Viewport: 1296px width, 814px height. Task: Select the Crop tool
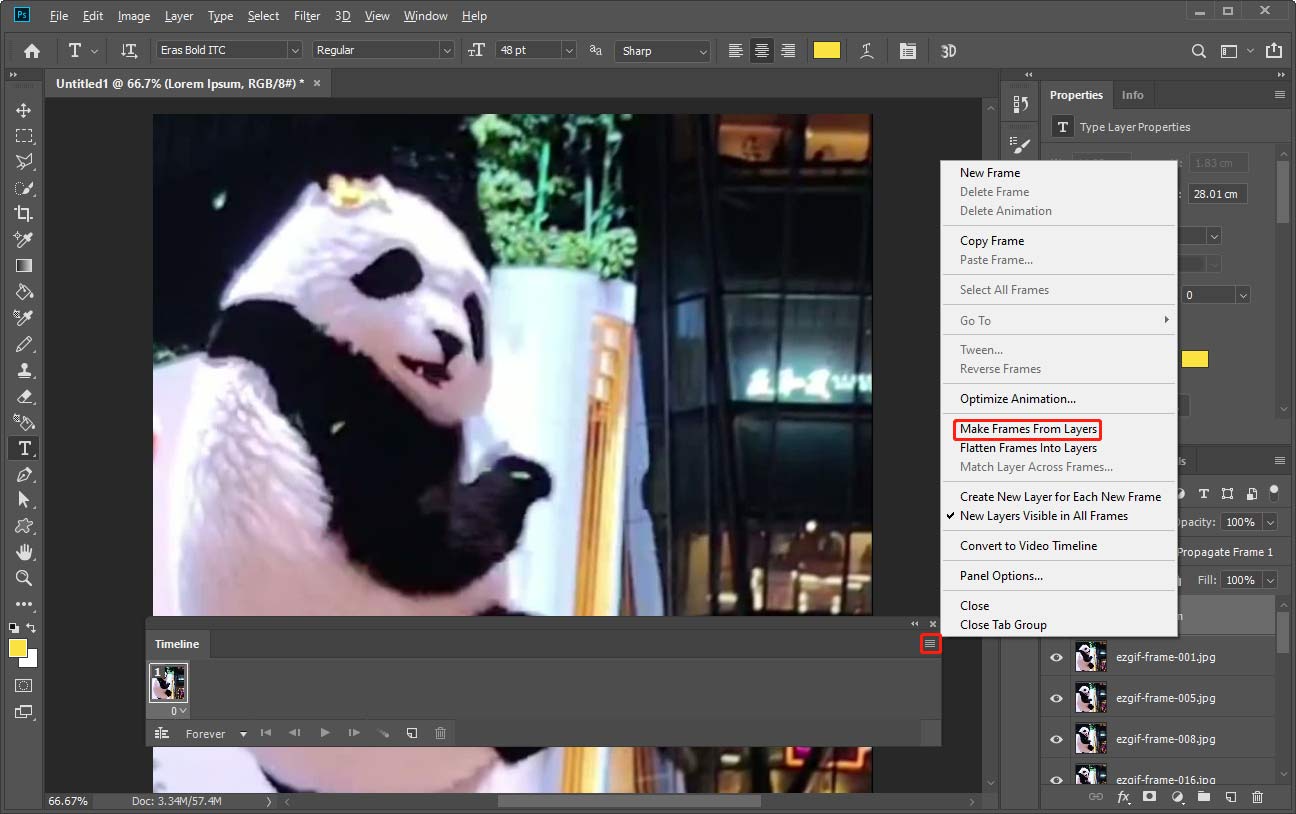click(24, 213)
